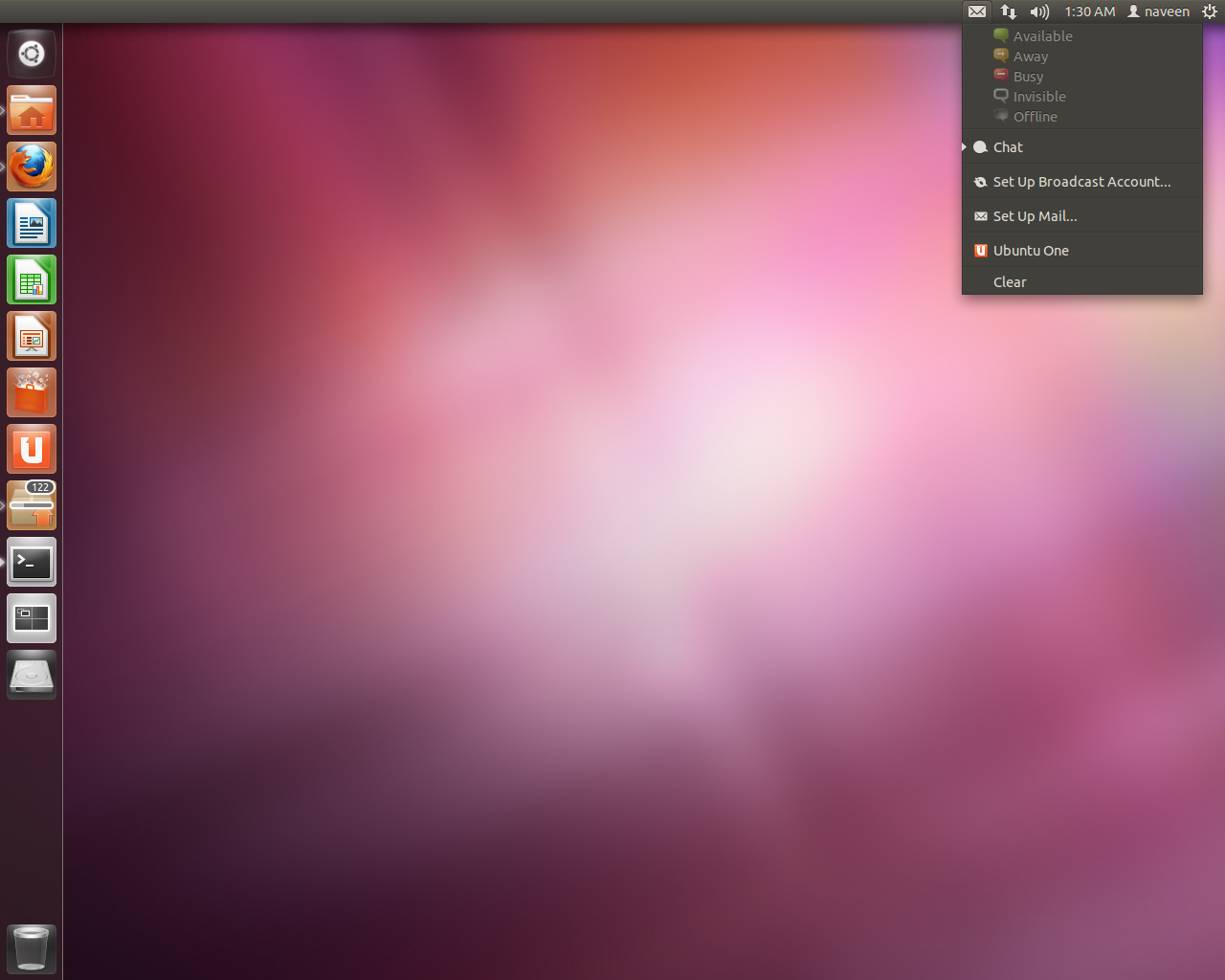This screenshot has height=980, width=1225.
Task: Open the sound indicator menu
Action: (x=1038, y=11)
